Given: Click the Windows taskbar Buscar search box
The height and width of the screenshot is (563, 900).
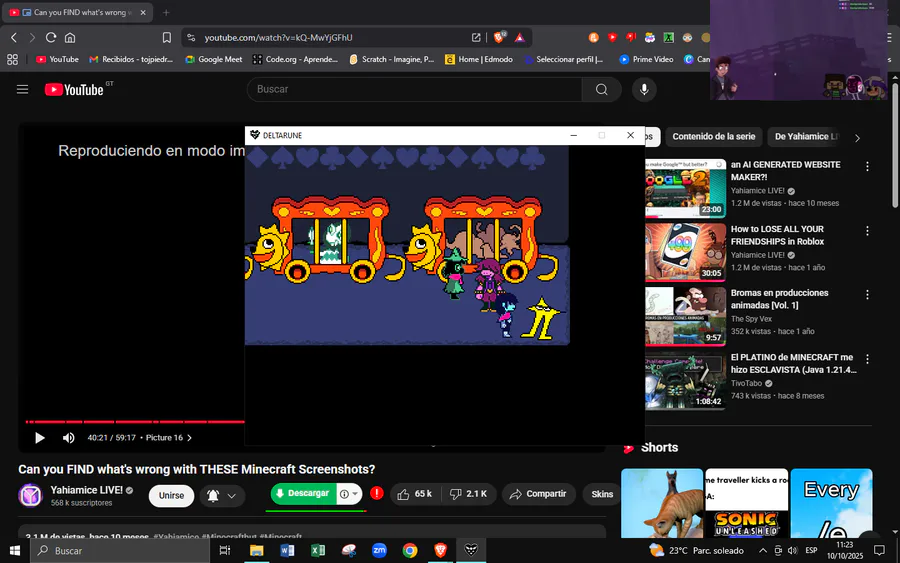Looking at the screenshot, I should [x=120, y=550].
